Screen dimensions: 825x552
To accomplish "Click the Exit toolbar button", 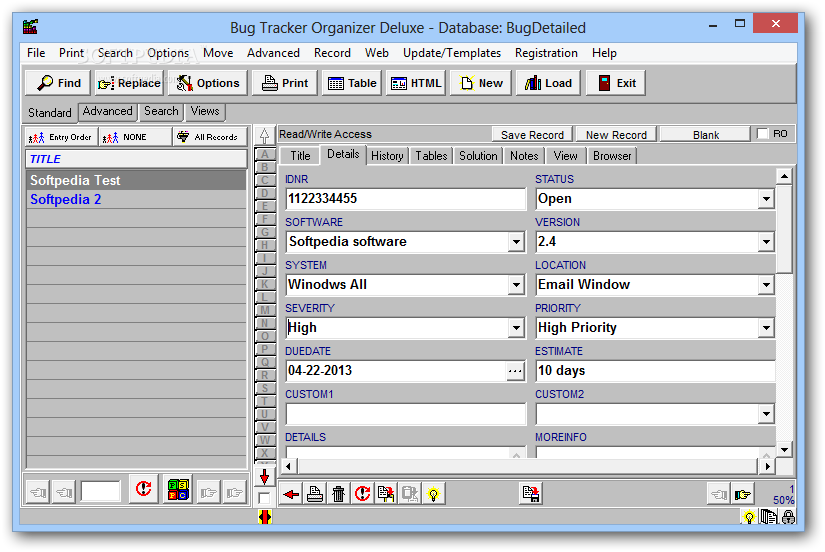I will click(x=616, y=83).
